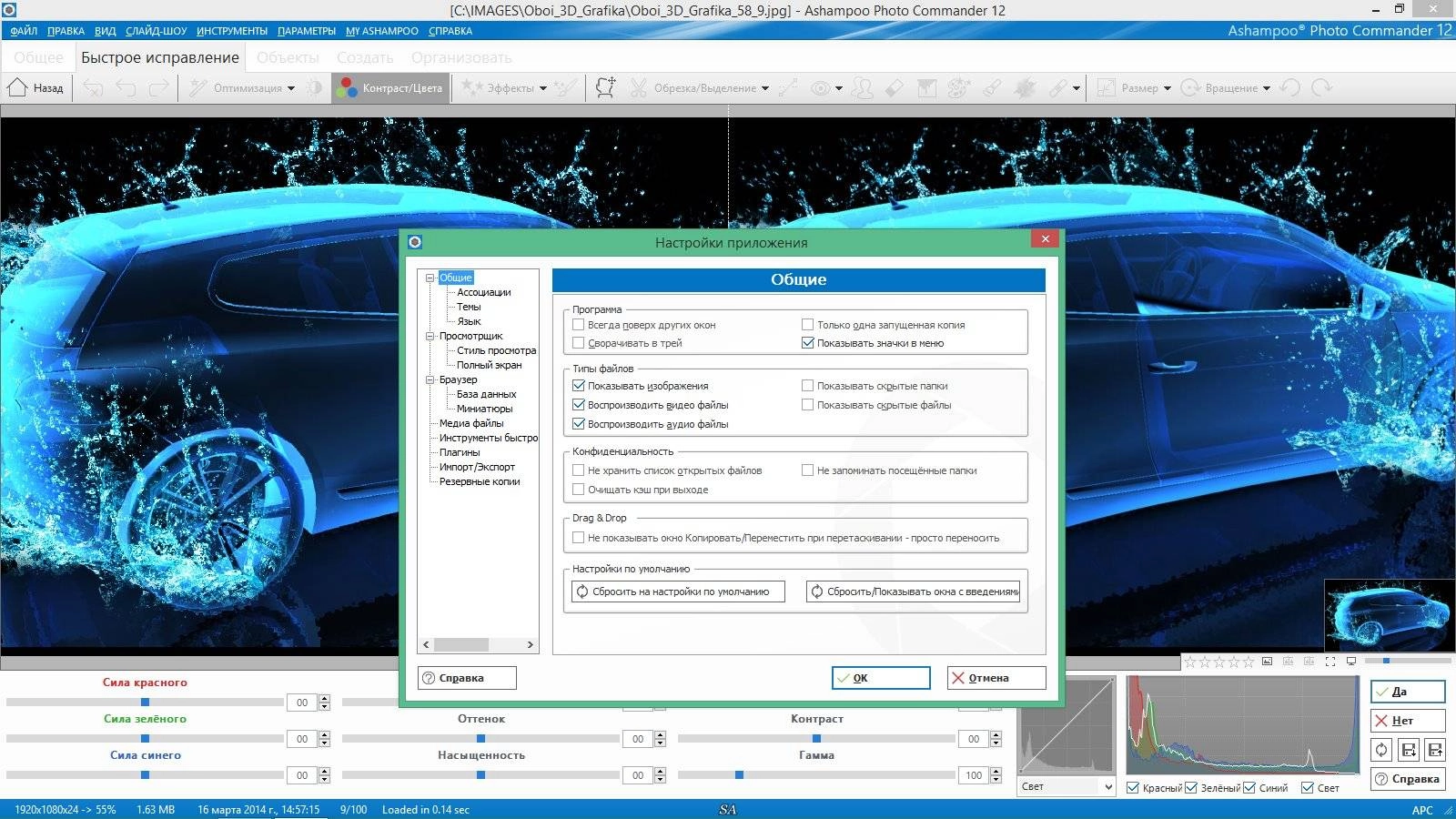
Task: Click the flashlight tool icon
Action: 992,87
